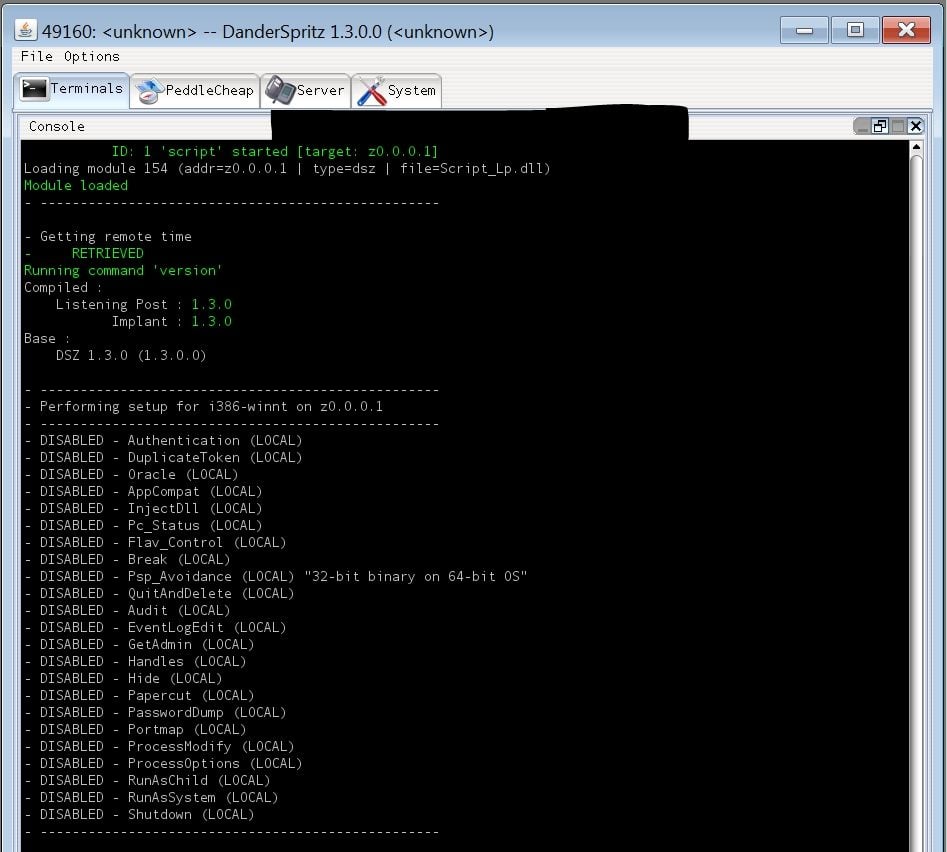Click "Running command 'version'" line
Image resolution: width=947 pixels, height=852 pixels.
coord(123,271)
